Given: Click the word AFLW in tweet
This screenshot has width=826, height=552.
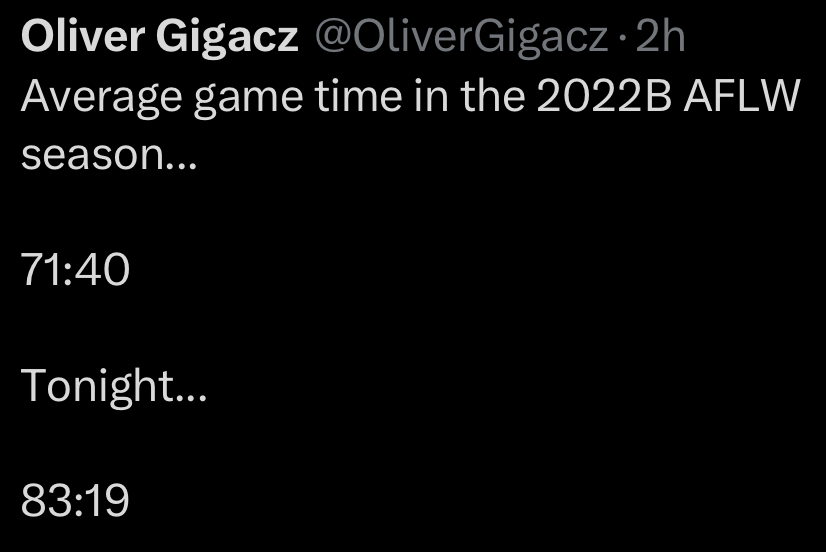Looking at the screenshot, I should tap(742, 96).
